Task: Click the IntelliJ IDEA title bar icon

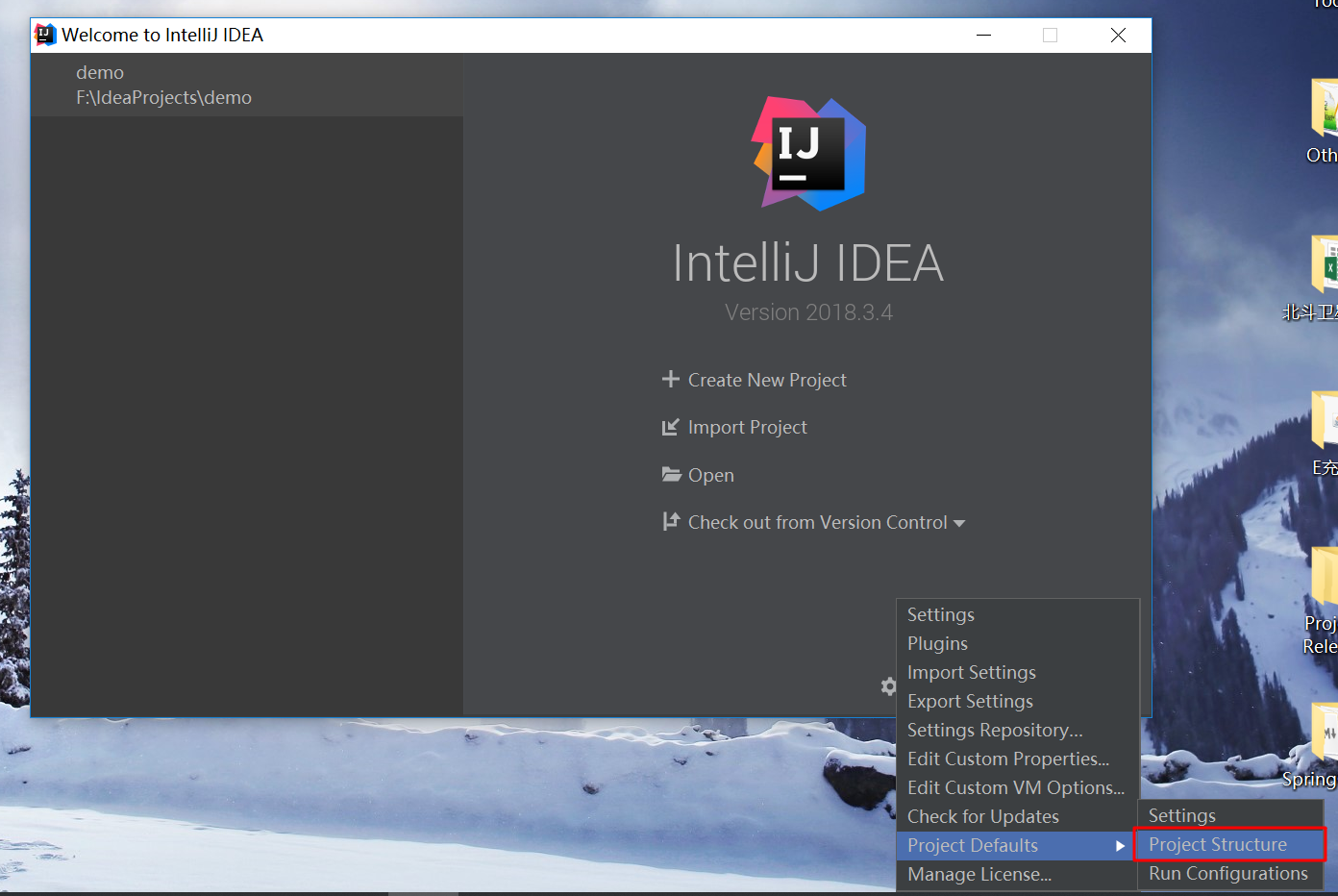Action: click(x=45, y=35)
